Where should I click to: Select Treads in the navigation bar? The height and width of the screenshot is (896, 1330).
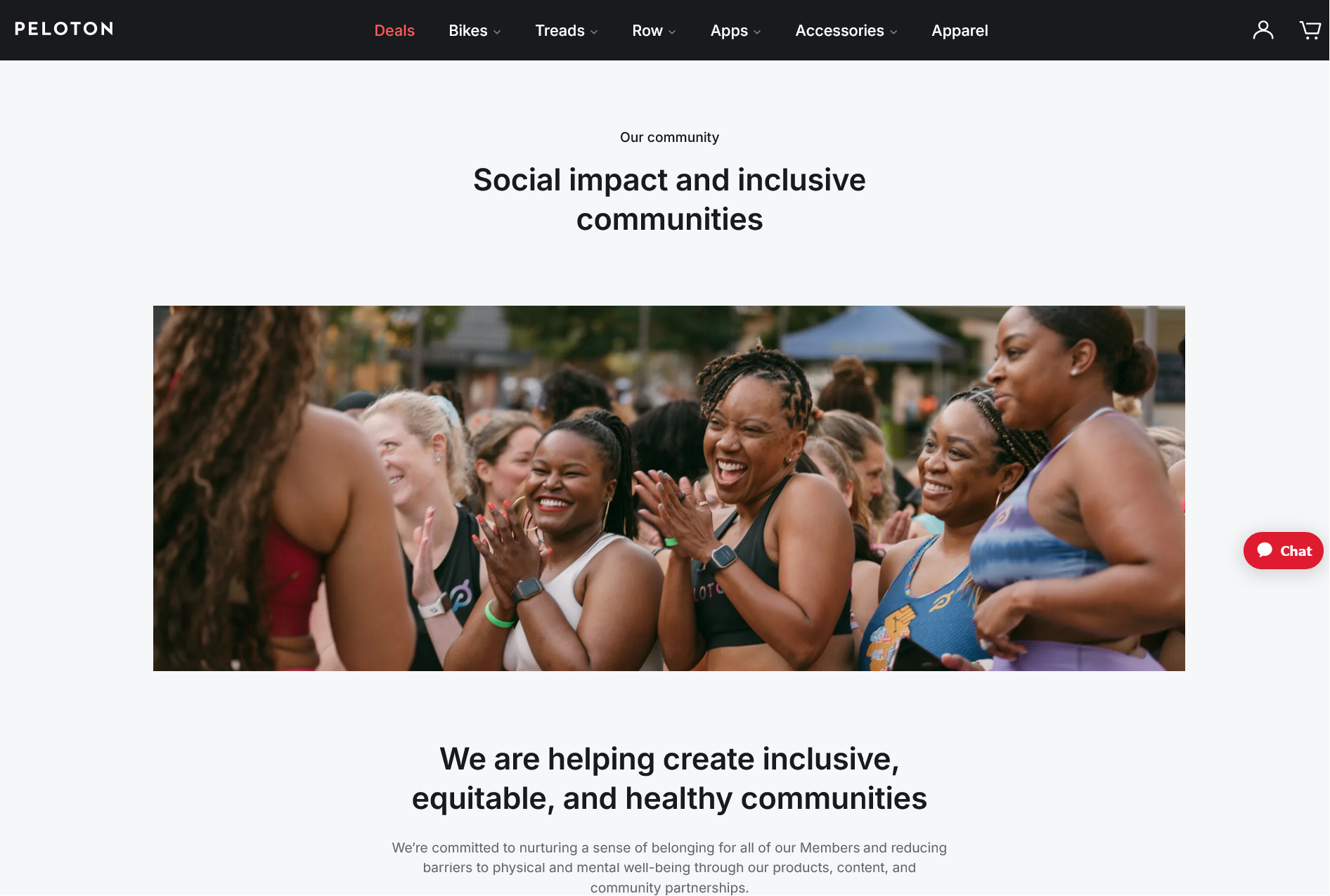(x=560, y=30)
